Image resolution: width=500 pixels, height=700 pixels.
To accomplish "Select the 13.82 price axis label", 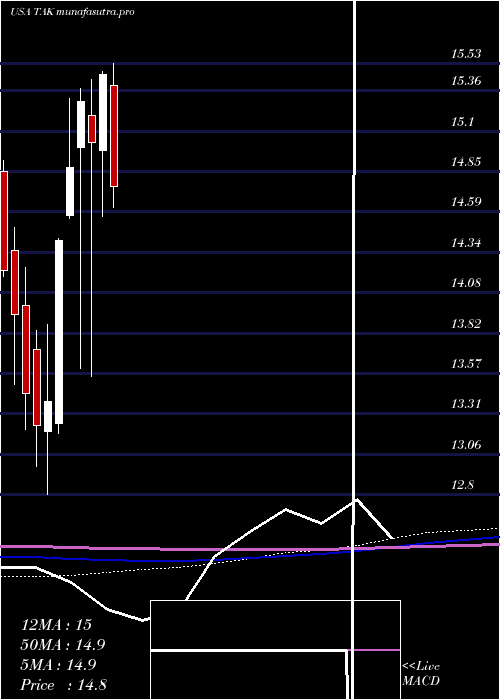I will [466, 324].
